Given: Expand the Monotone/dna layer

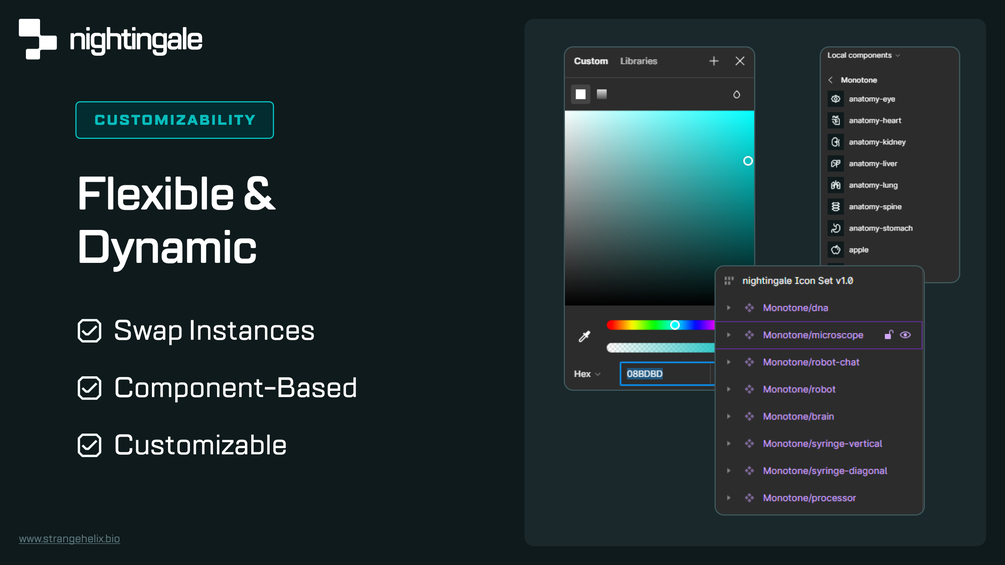Looking at the screenshot, I should (x=729, y=308).
